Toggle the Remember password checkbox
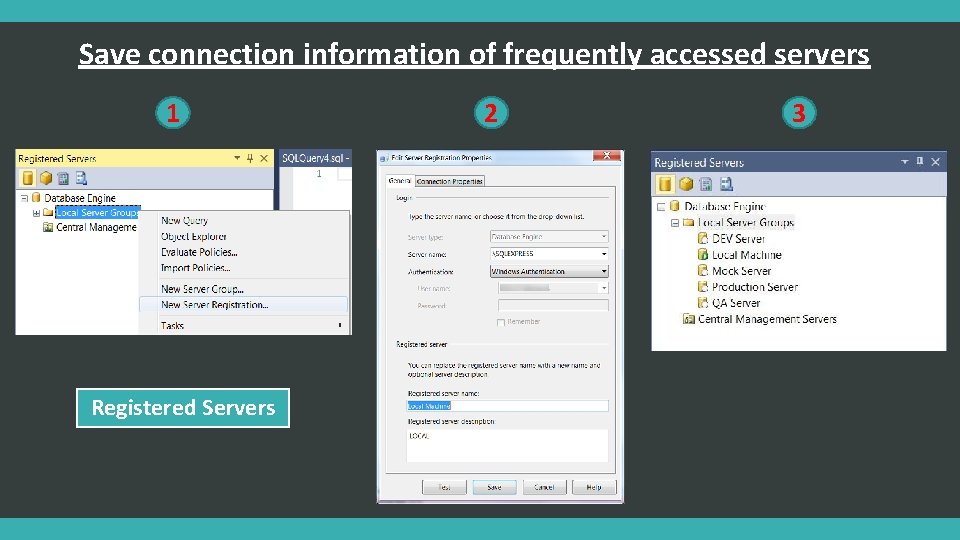This screenshot has width=960, height=540. (x=501, y=322)
